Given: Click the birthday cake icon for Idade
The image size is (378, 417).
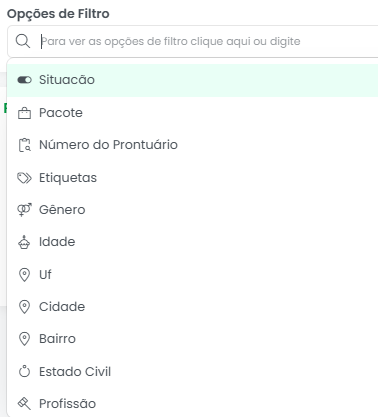Looking at the screenshot, I should click(24, 242).
